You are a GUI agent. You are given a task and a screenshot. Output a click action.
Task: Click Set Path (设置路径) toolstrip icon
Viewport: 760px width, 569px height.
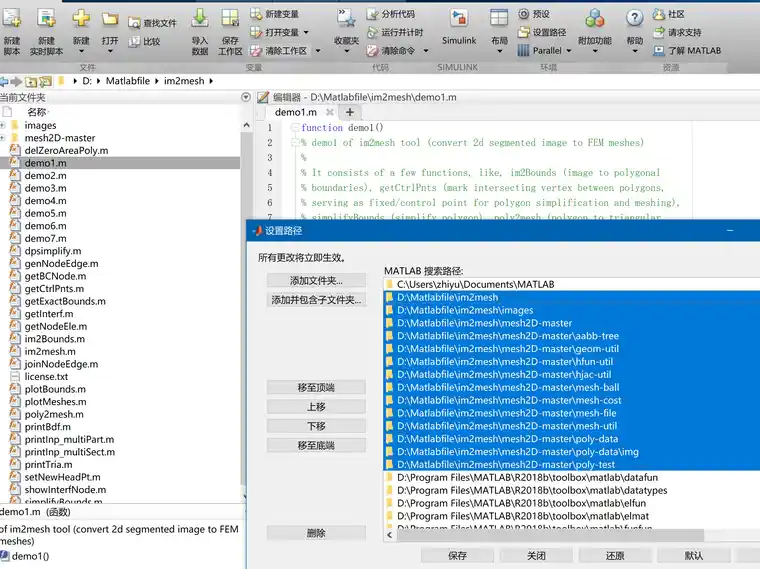click(x=523, y=32)
